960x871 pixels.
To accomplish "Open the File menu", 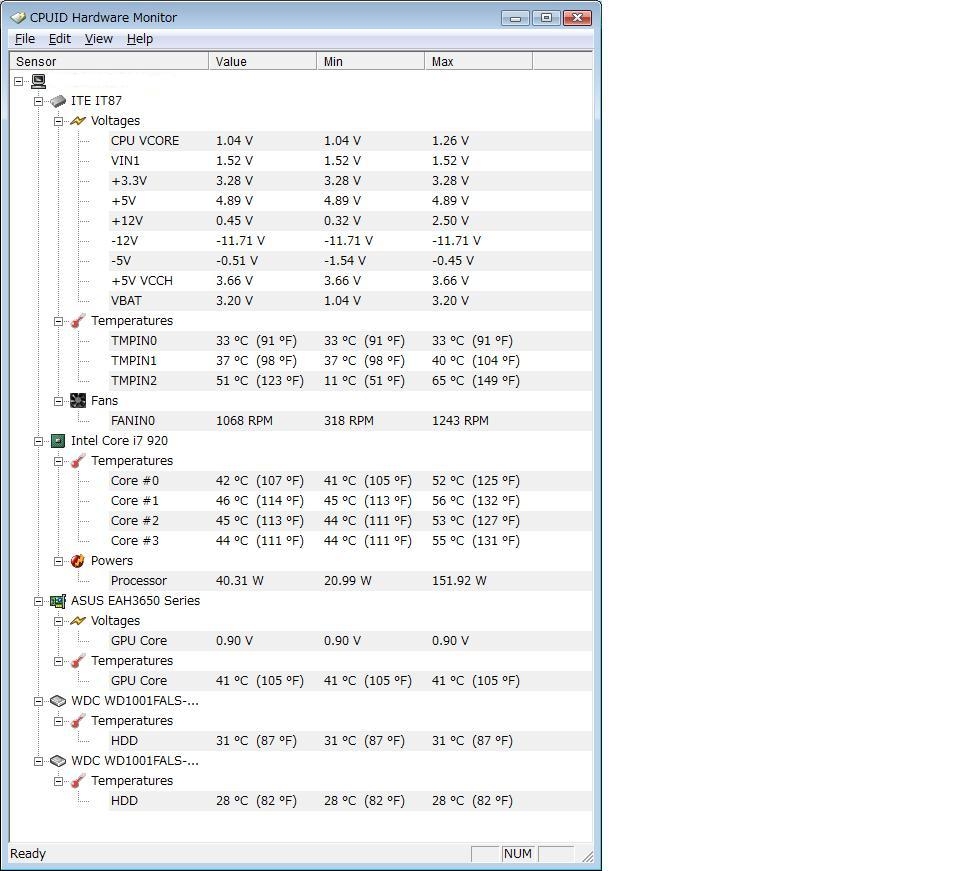I will pyautogui.click(x=24, y=39).
